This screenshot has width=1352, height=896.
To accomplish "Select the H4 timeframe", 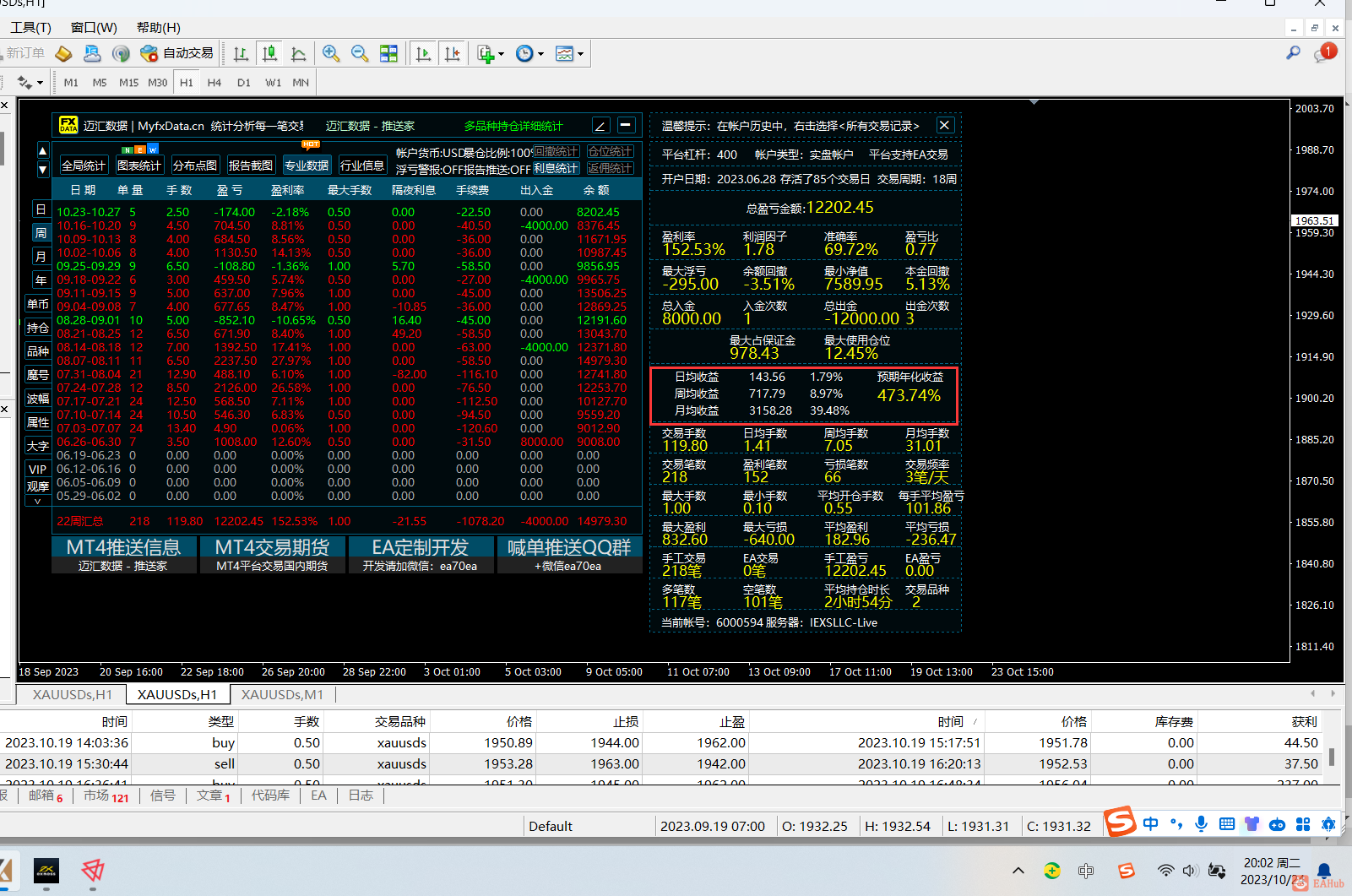I will (214, 83).
